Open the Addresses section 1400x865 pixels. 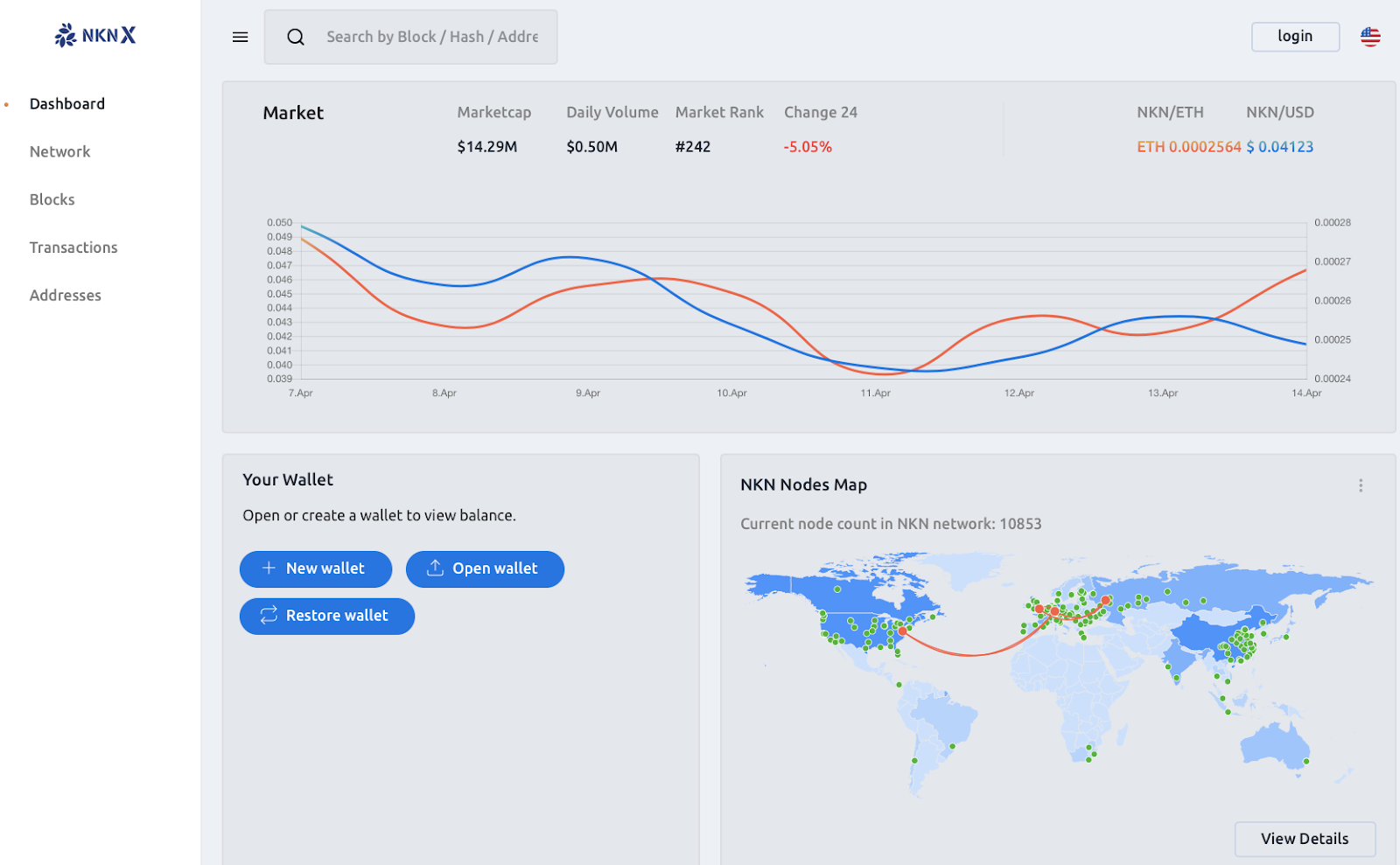point(66,296)
